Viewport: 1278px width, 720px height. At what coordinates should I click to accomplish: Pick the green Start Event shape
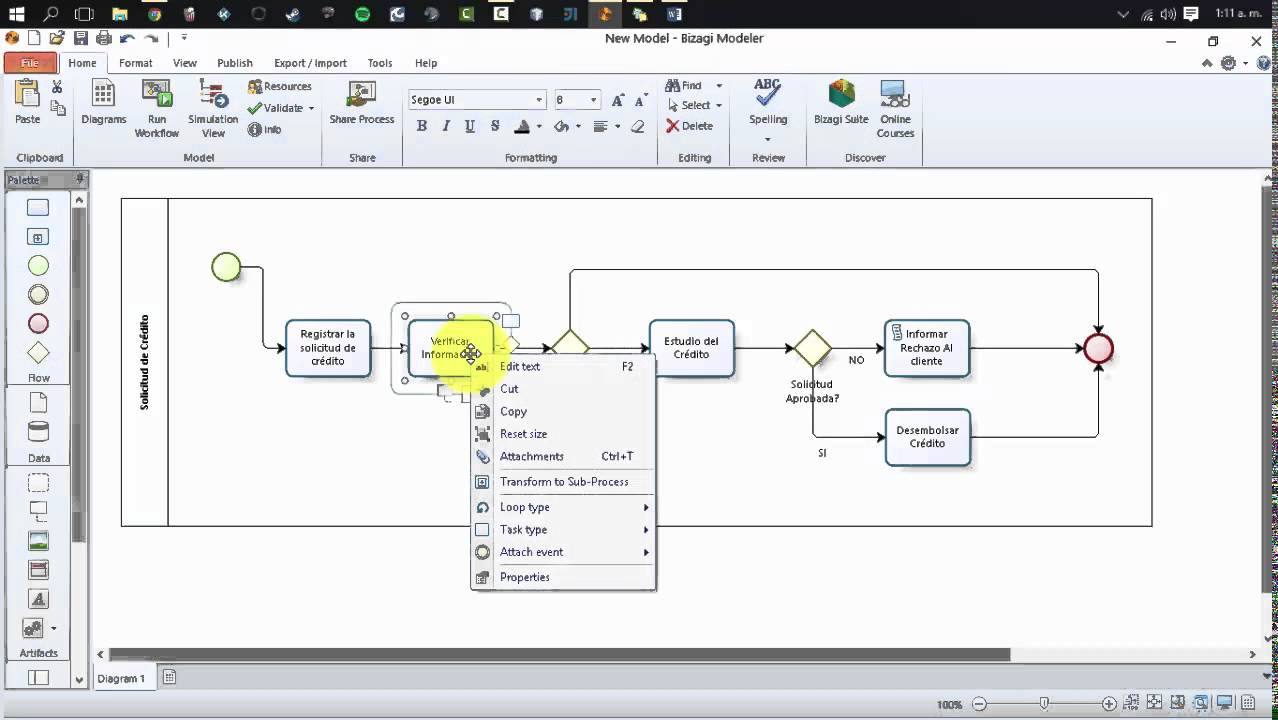coord(38,266)
